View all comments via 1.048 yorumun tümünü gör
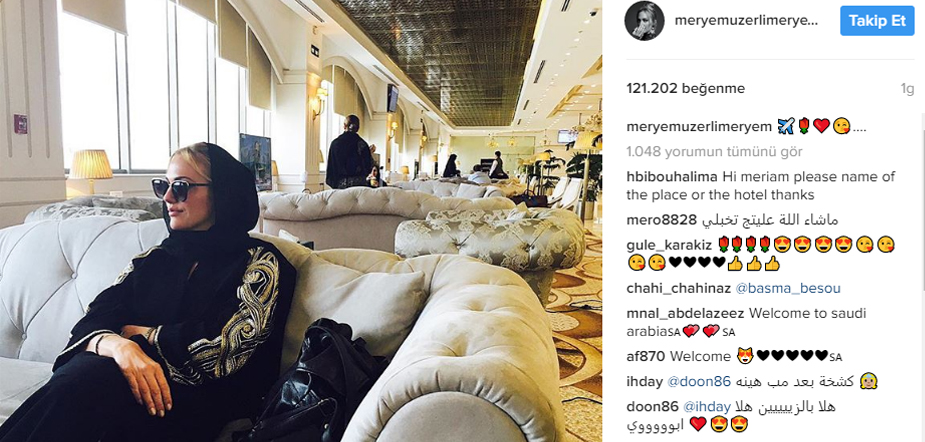The height and width of the screenshot is (442, 925). click(x=714, y=152)
